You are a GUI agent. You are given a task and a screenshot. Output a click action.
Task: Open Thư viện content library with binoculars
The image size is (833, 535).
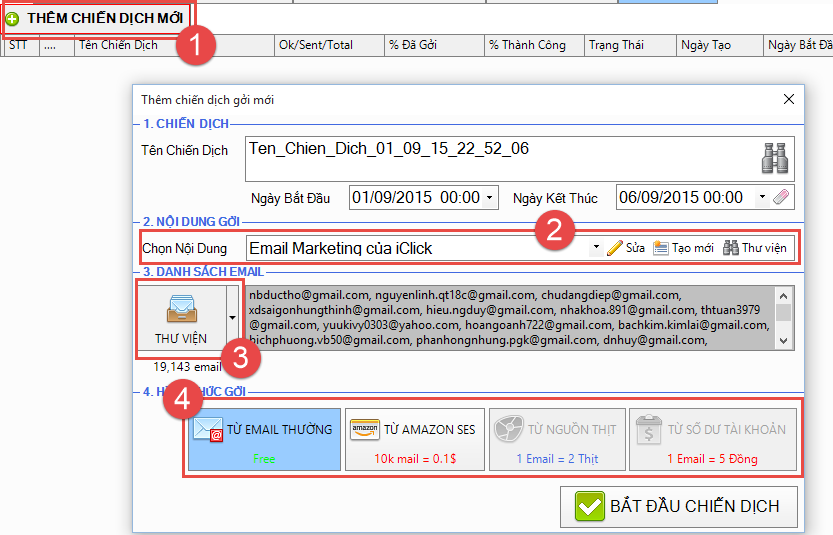click(754, 248)
